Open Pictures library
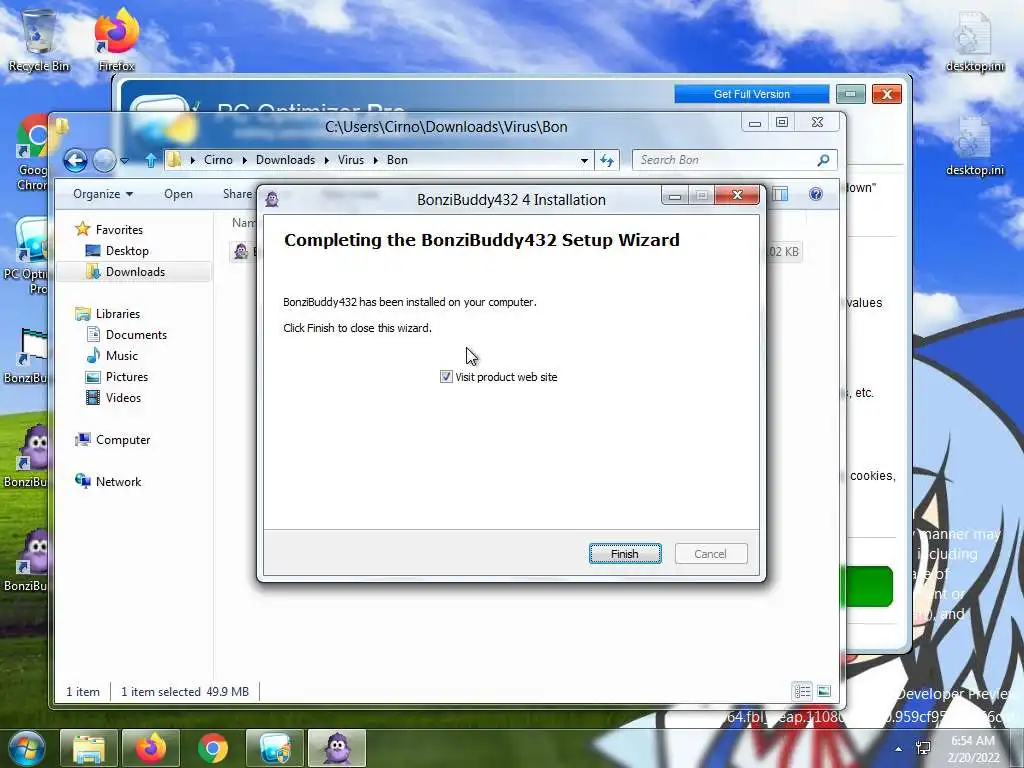1024x768 pixels. click(x=127, y=377)
